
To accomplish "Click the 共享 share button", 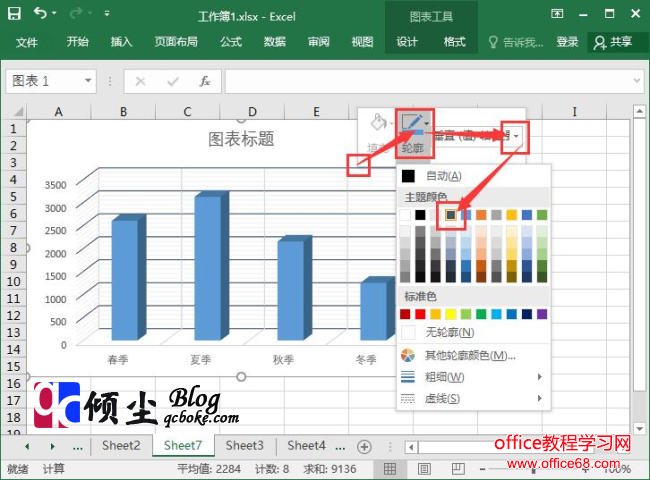I will [x=613, y=42].
